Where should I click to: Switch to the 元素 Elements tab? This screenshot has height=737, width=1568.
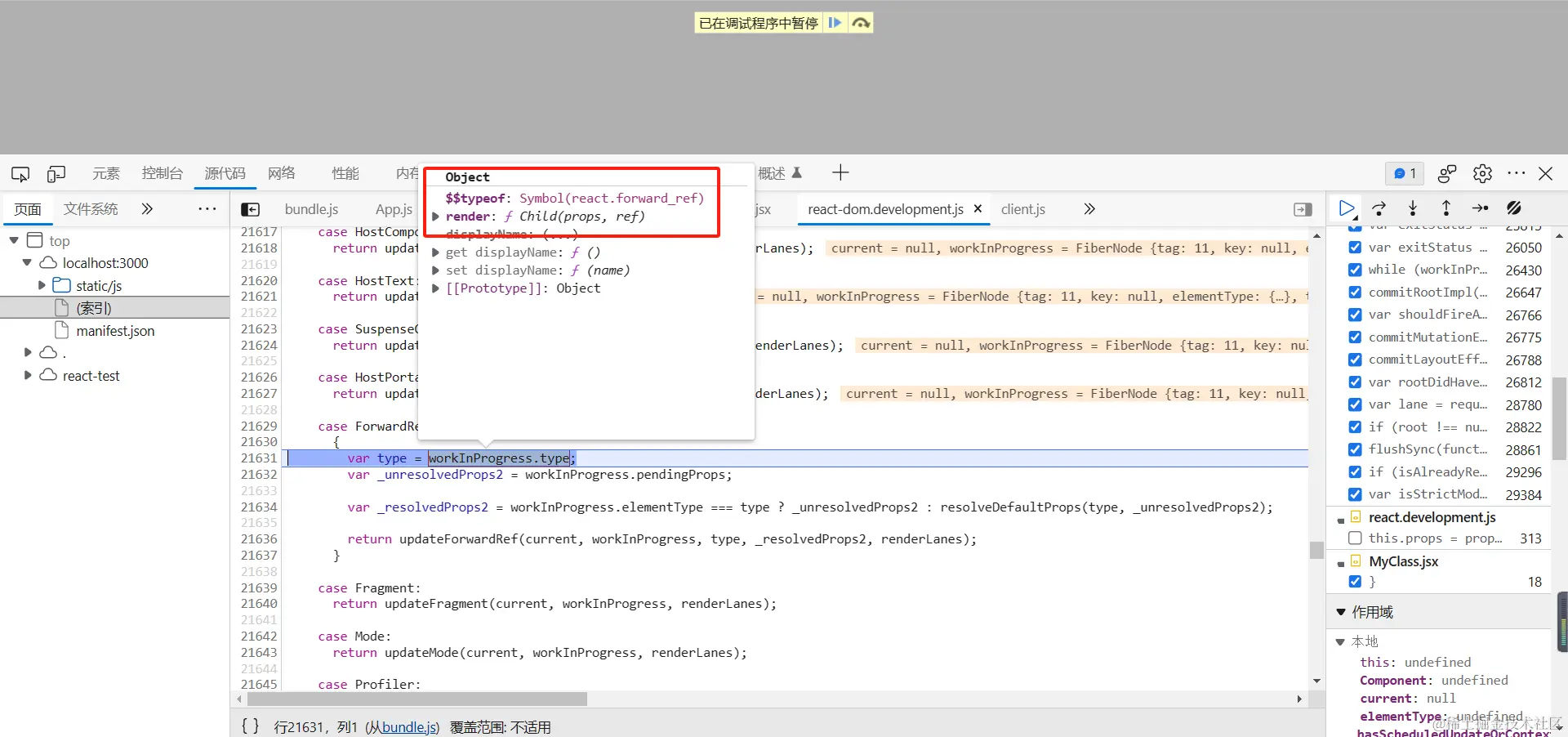click(x=106, y=173)
